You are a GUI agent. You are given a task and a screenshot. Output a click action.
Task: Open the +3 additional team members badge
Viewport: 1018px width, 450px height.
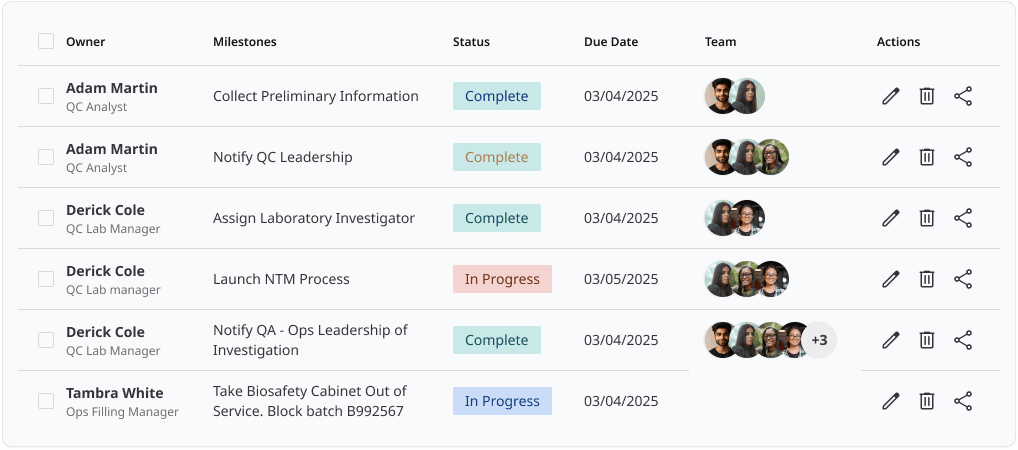coord(819,340)
